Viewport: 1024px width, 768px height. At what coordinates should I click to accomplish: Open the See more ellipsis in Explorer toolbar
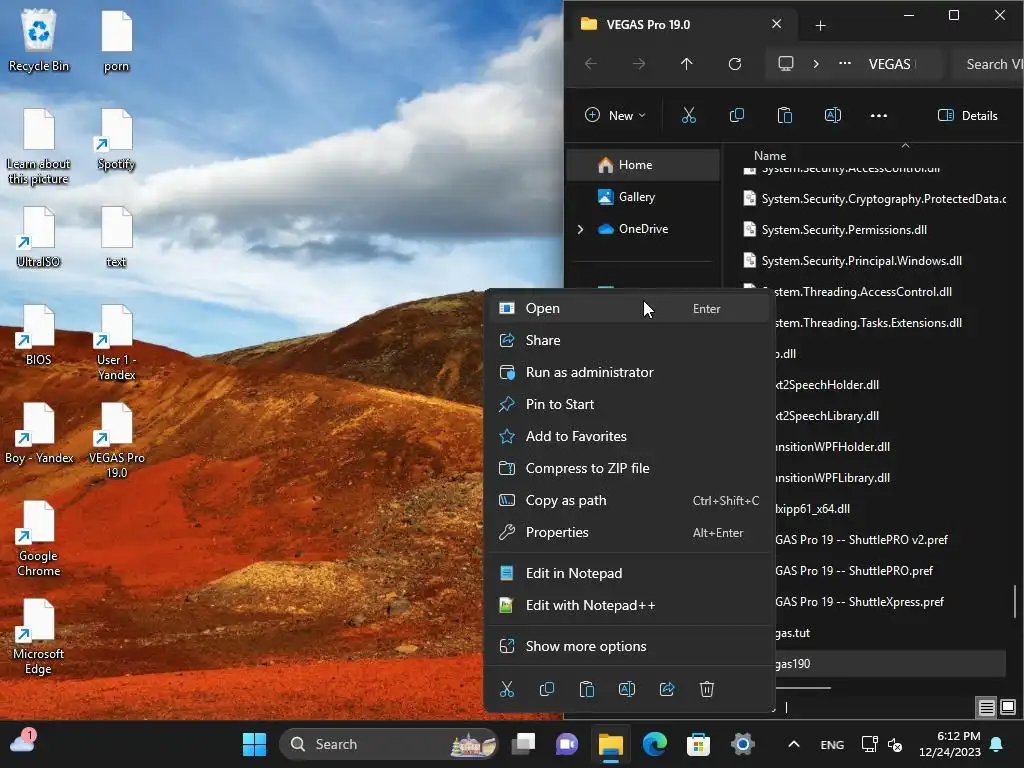tap(878, 116)
